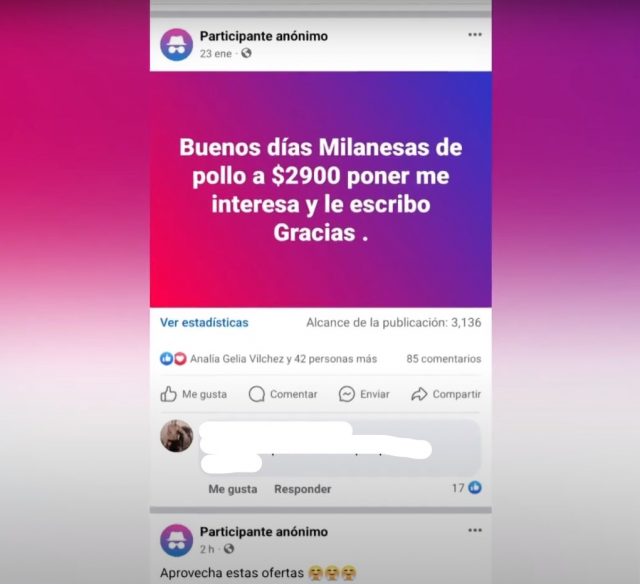Image resolution: width=640 pixels, height=584 pixels.
Task: View the like and heart reaction icons
Action: coord(173,359)
